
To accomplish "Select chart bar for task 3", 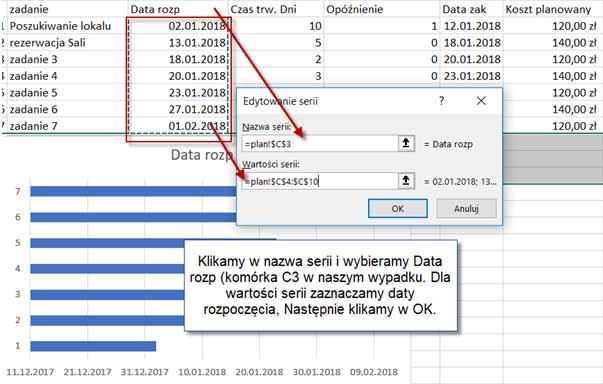I will click(x=107, y=294).
